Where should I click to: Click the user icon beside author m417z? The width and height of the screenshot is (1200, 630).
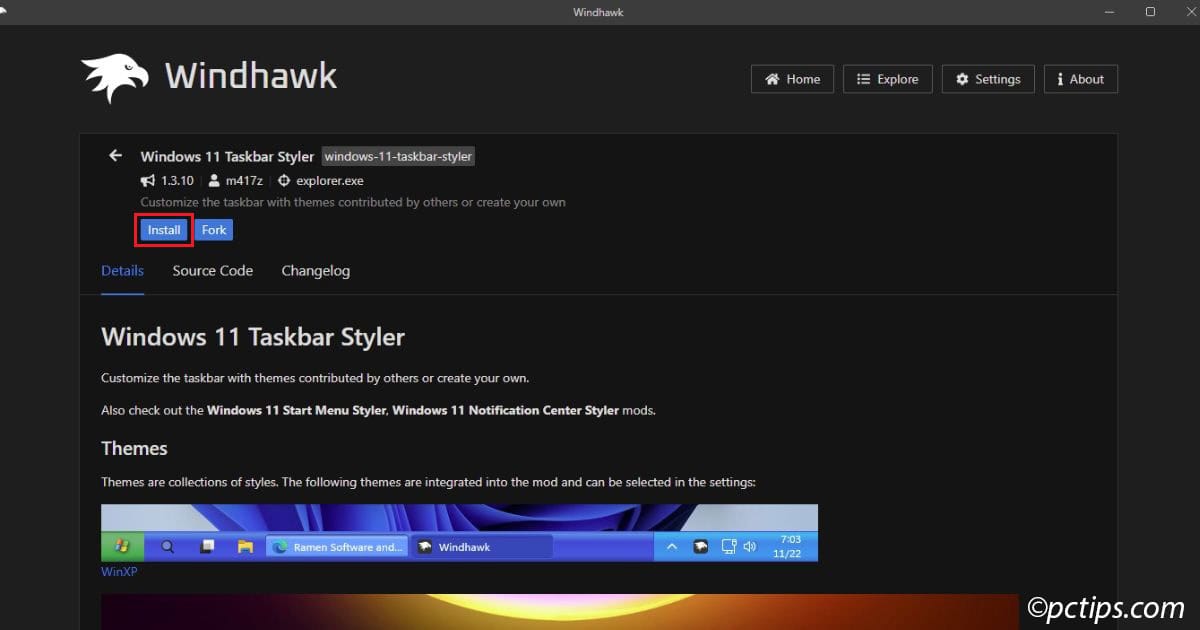pos(214,181)
